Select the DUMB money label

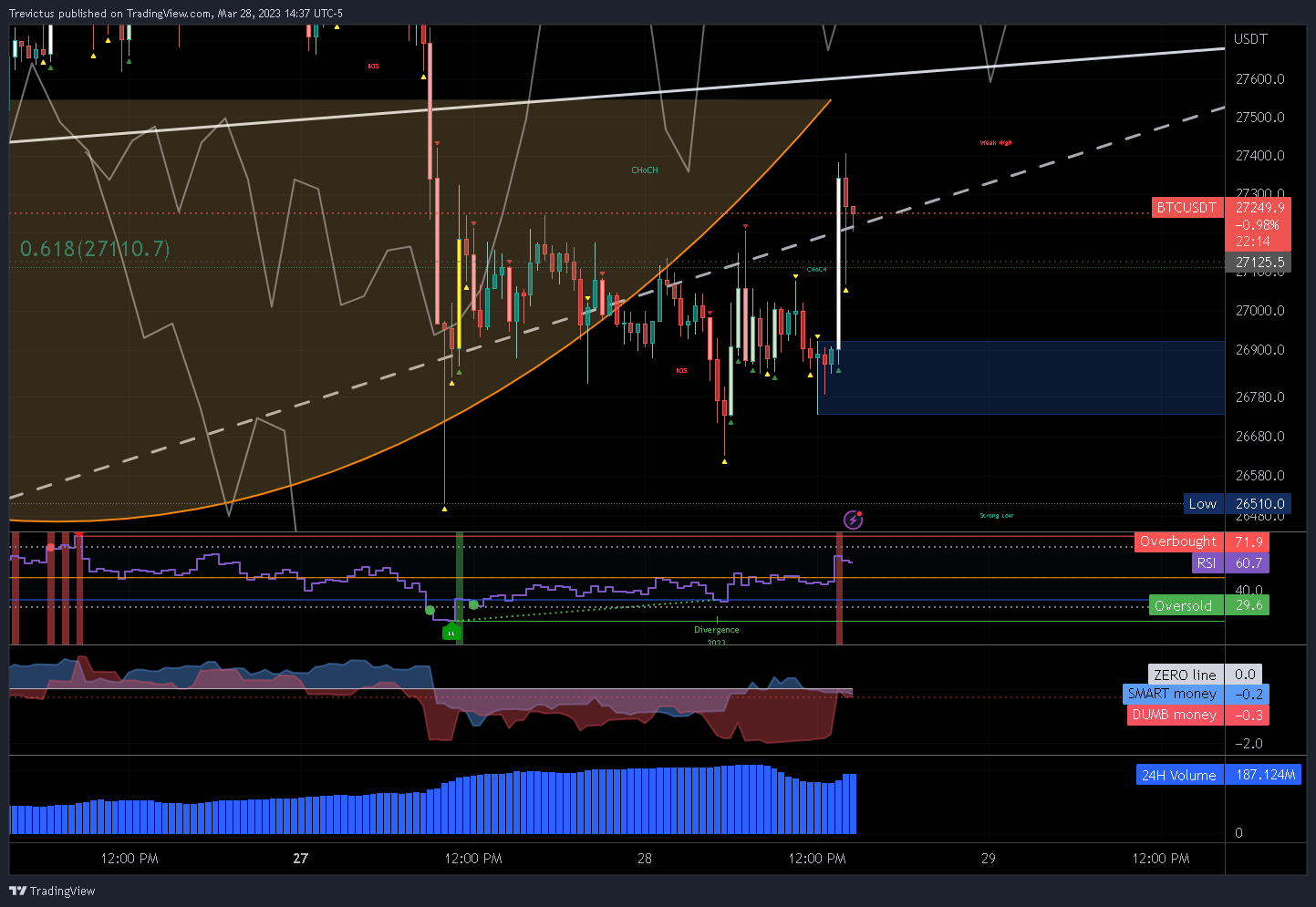(x=1175, y=716)
